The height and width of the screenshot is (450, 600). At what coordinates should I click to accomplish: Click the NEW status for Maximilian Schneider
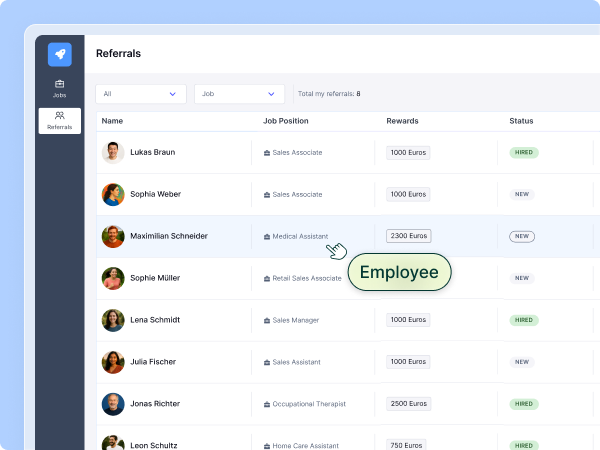[x=522, y=237]
